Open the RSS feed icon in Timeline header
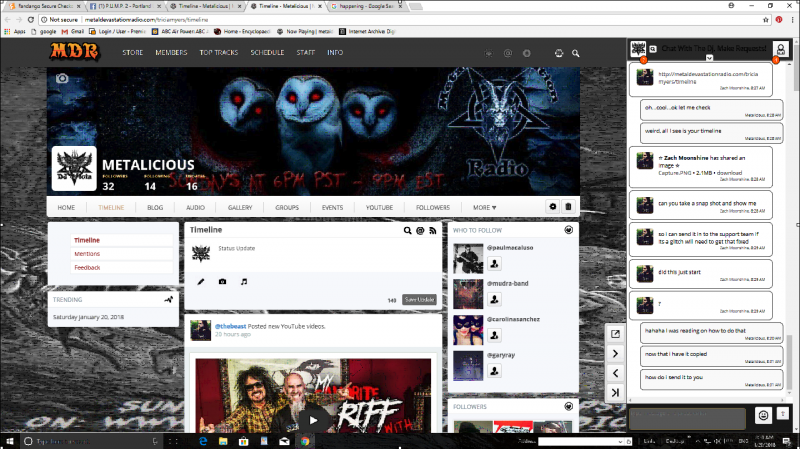The height and width of the screenshot is (449, 800). 433,230
